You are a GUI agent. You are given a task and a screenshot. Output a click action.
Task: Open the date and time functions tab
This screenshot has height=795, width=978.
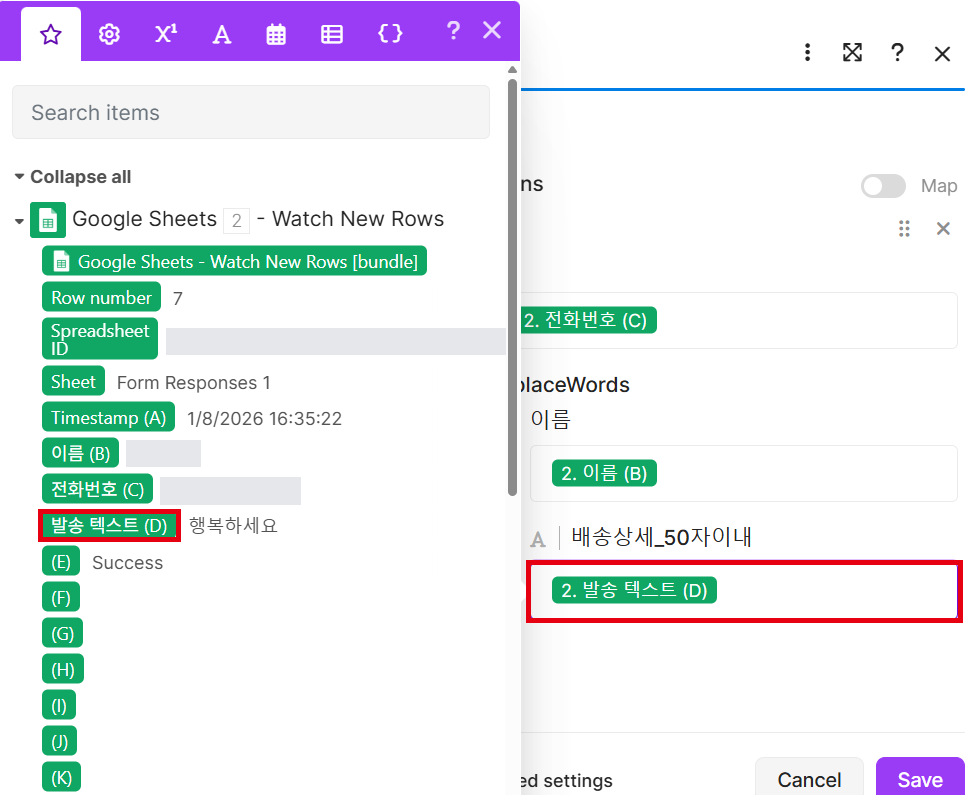coord(276,34)
